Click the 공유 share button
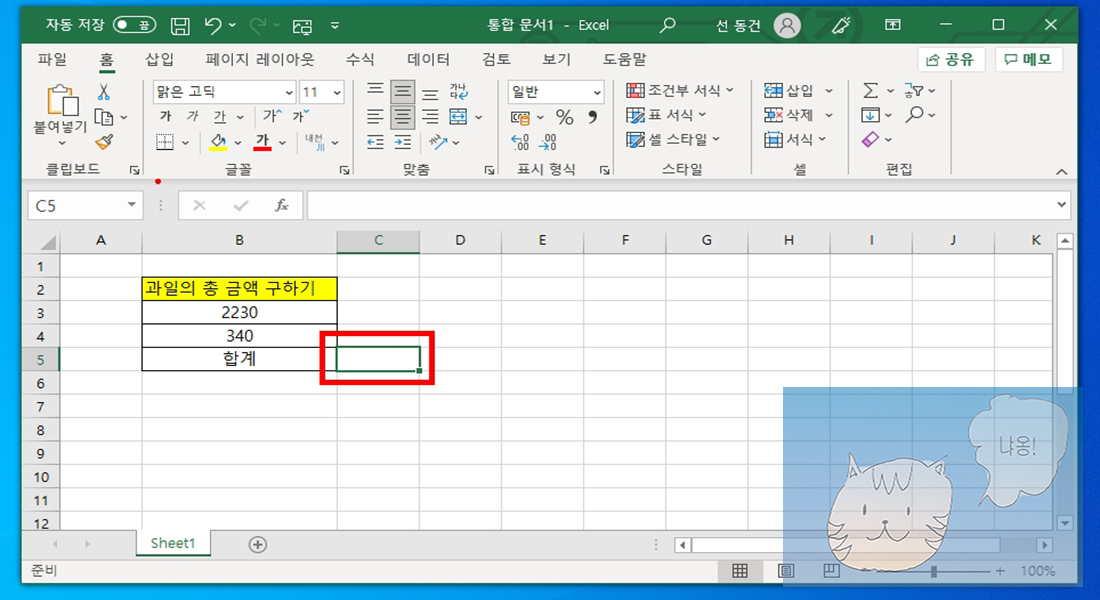Viewport: 1100px width, 600px height. tap(951, 60)
